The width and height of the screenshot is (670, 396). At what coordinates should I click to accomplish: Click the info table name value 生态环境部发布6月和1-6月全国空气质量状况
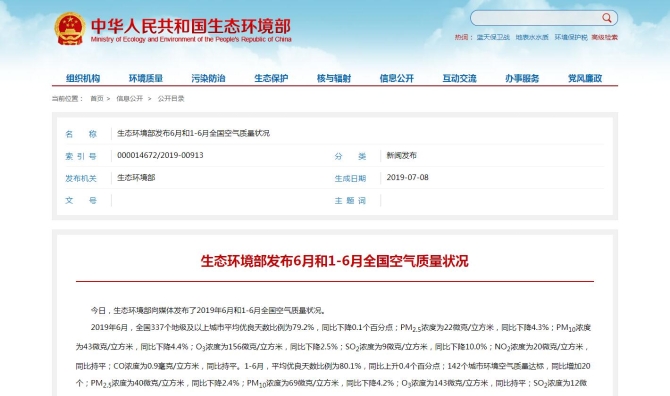click(x=193, y=133)
